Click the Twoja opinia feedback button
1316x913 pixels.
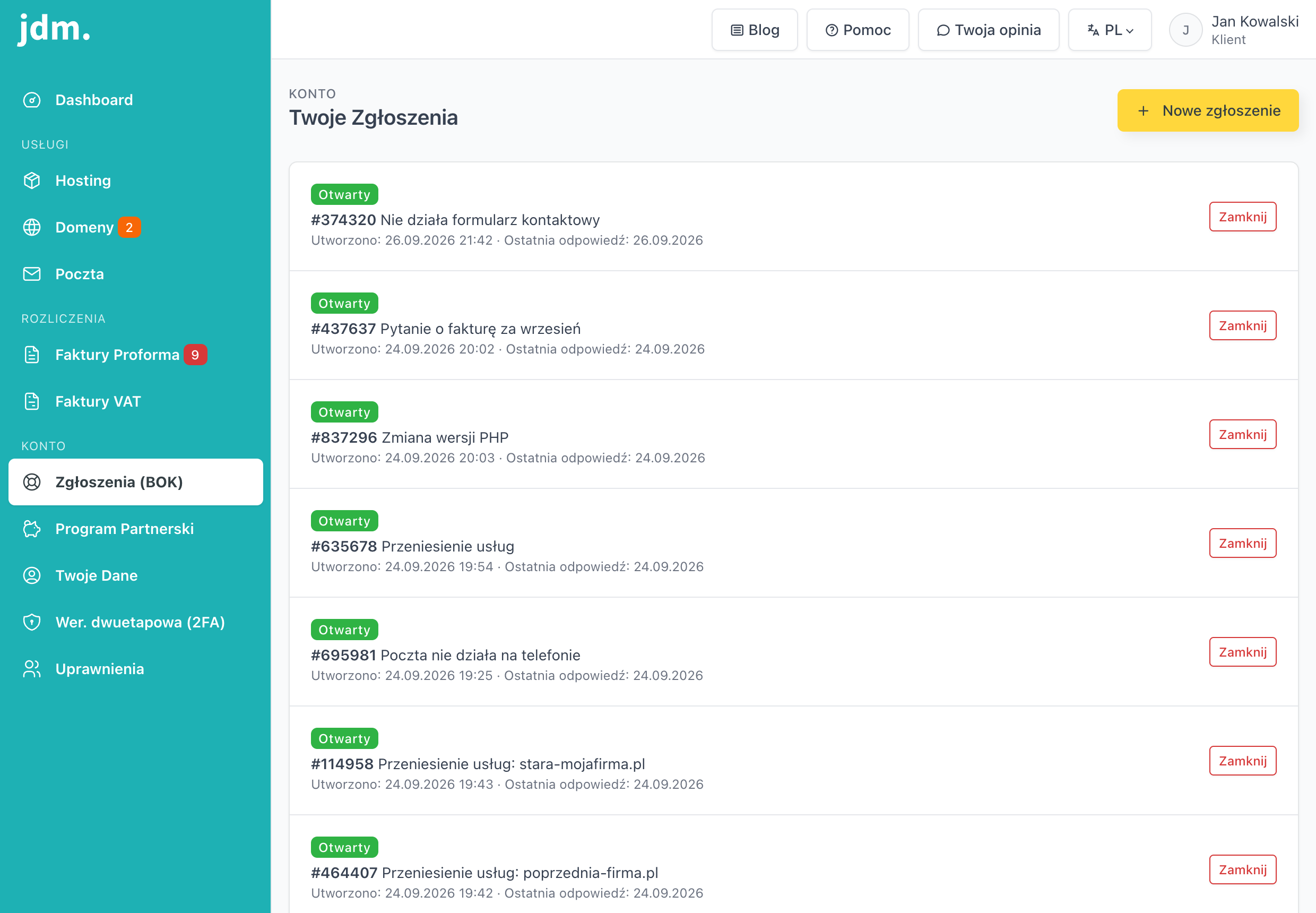pyautogui.click(x=988, y=30)
